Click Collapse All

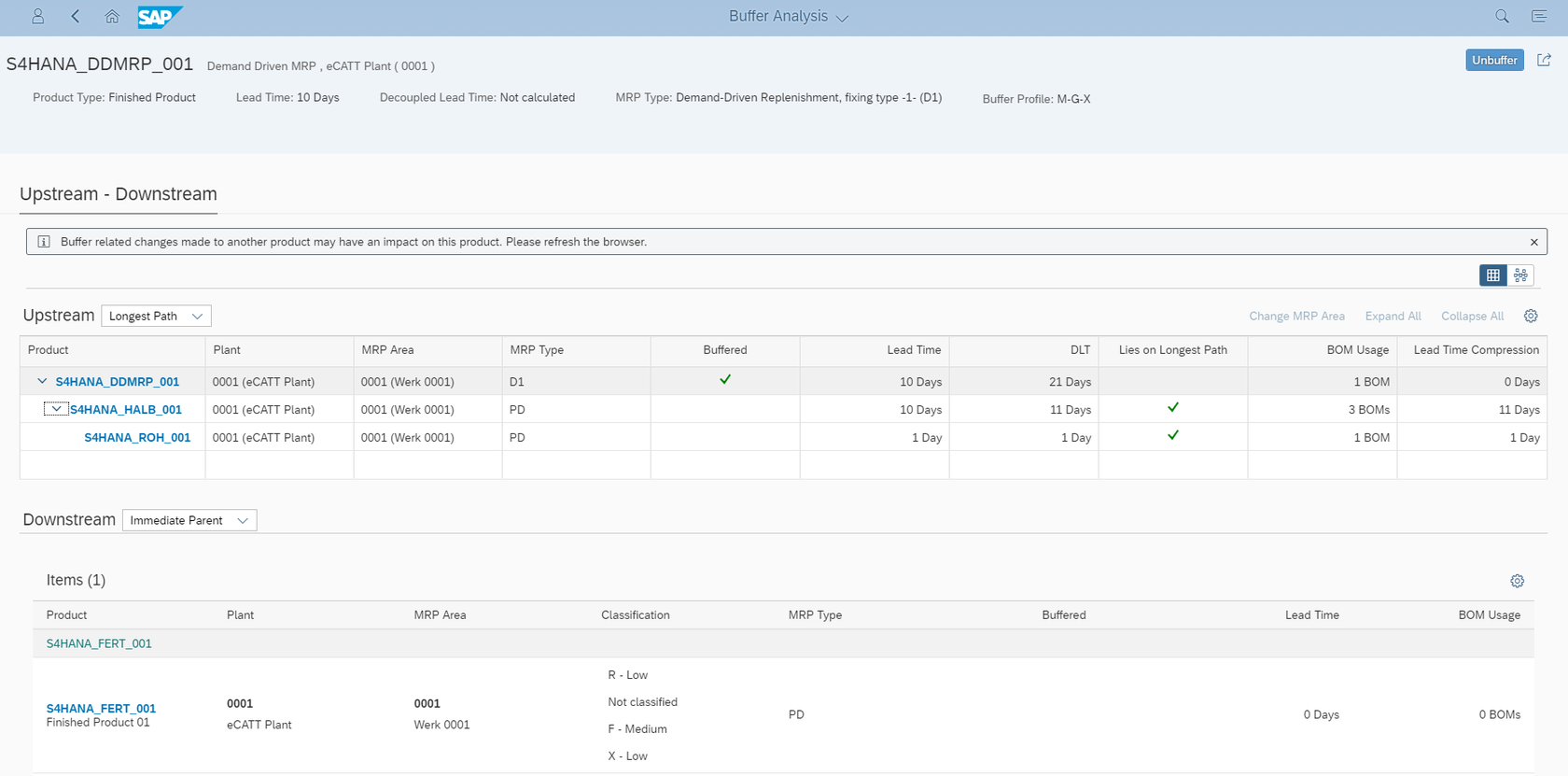pos(1472,316)
